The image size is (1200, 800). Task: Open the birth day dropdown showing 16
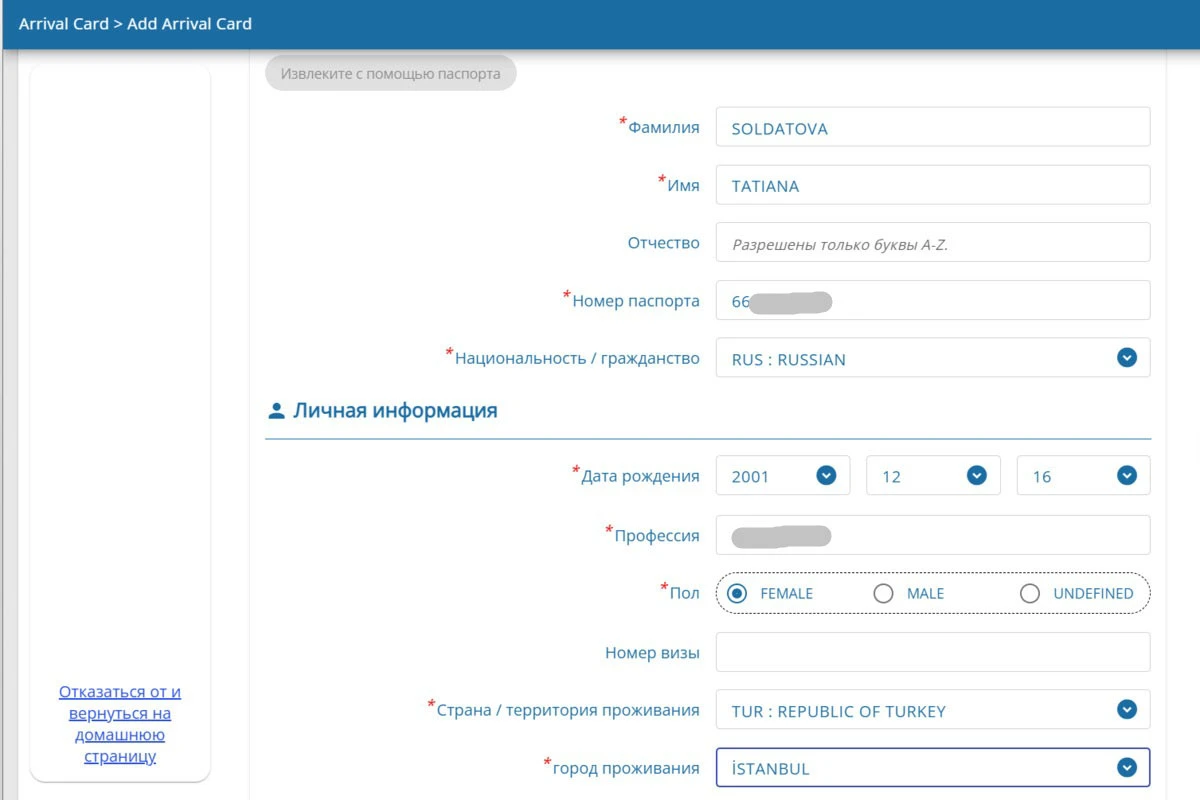(1084, 476)
